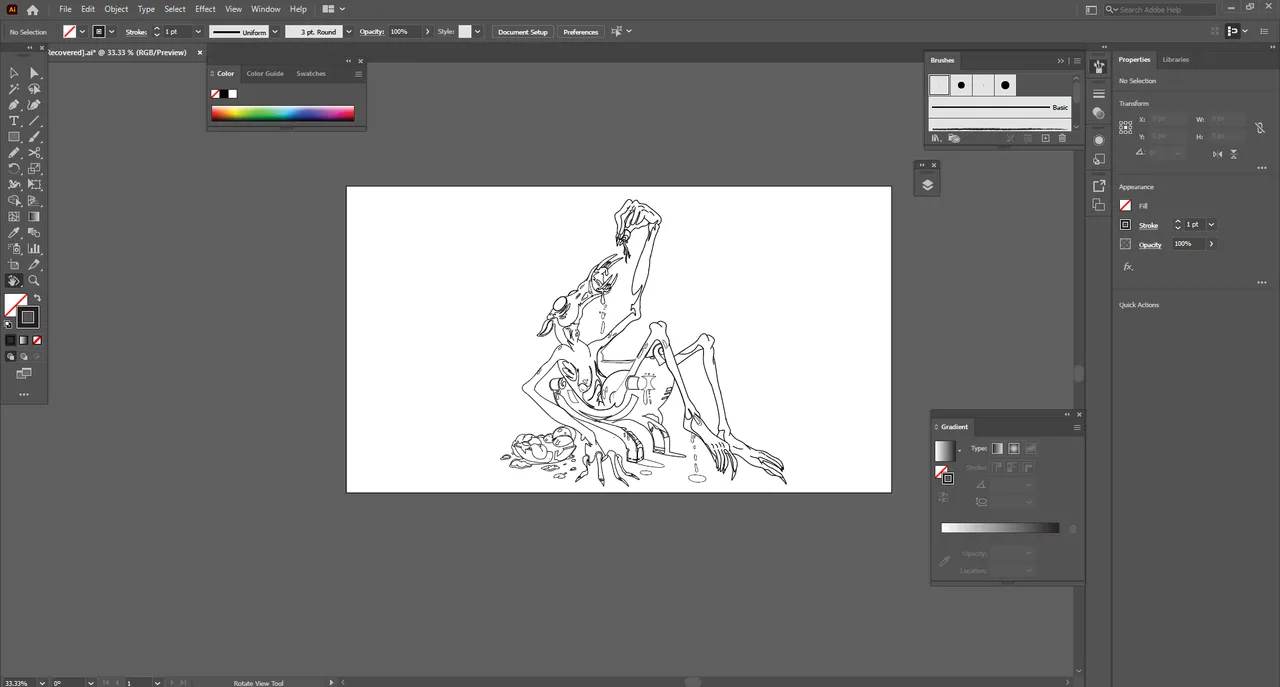The height and width of the screenshot is (687, 1280).
Task: Open the Window menu
Action: click(x=265, y=9)
